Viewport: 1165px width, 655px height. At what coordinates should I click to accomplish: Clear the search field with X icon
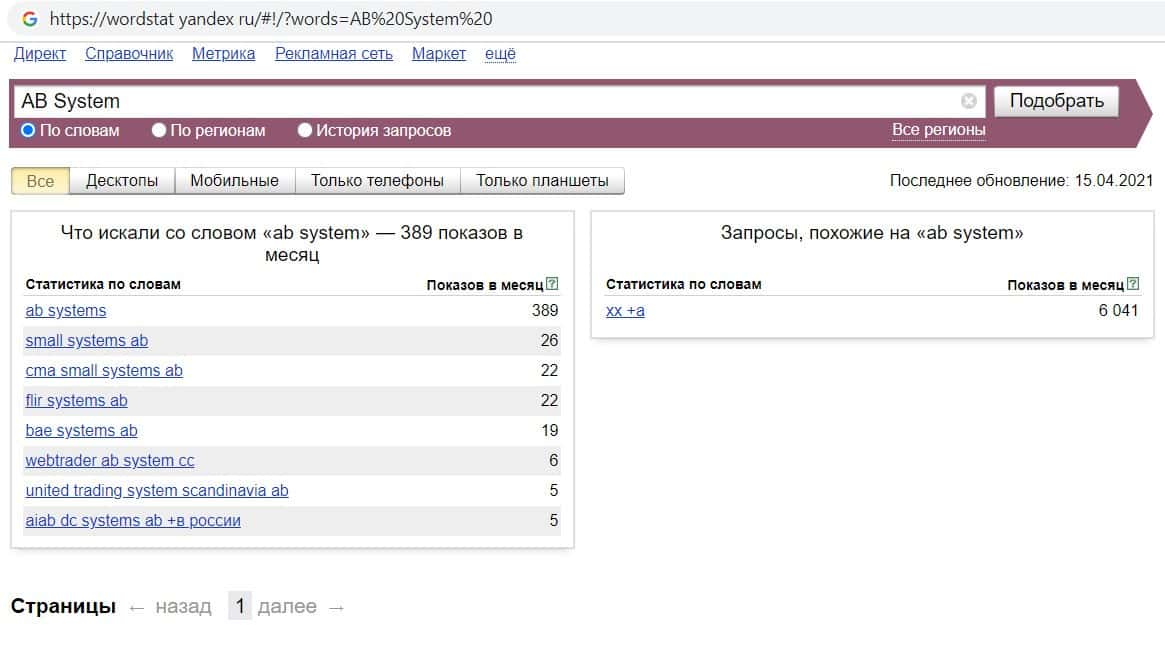point(968,101)
